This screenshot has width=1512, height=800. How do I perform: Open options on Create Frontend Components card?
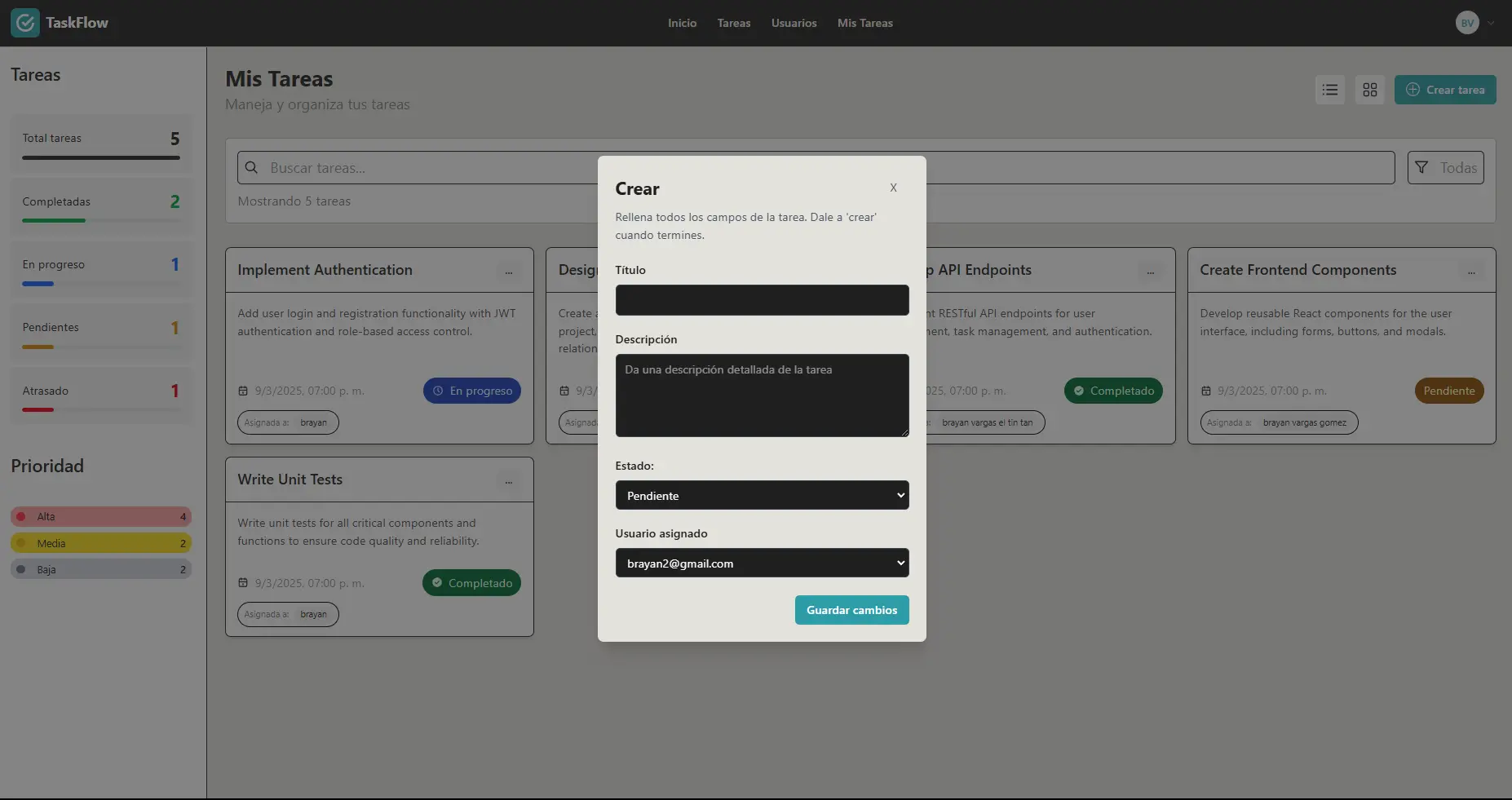point(1471,272)
